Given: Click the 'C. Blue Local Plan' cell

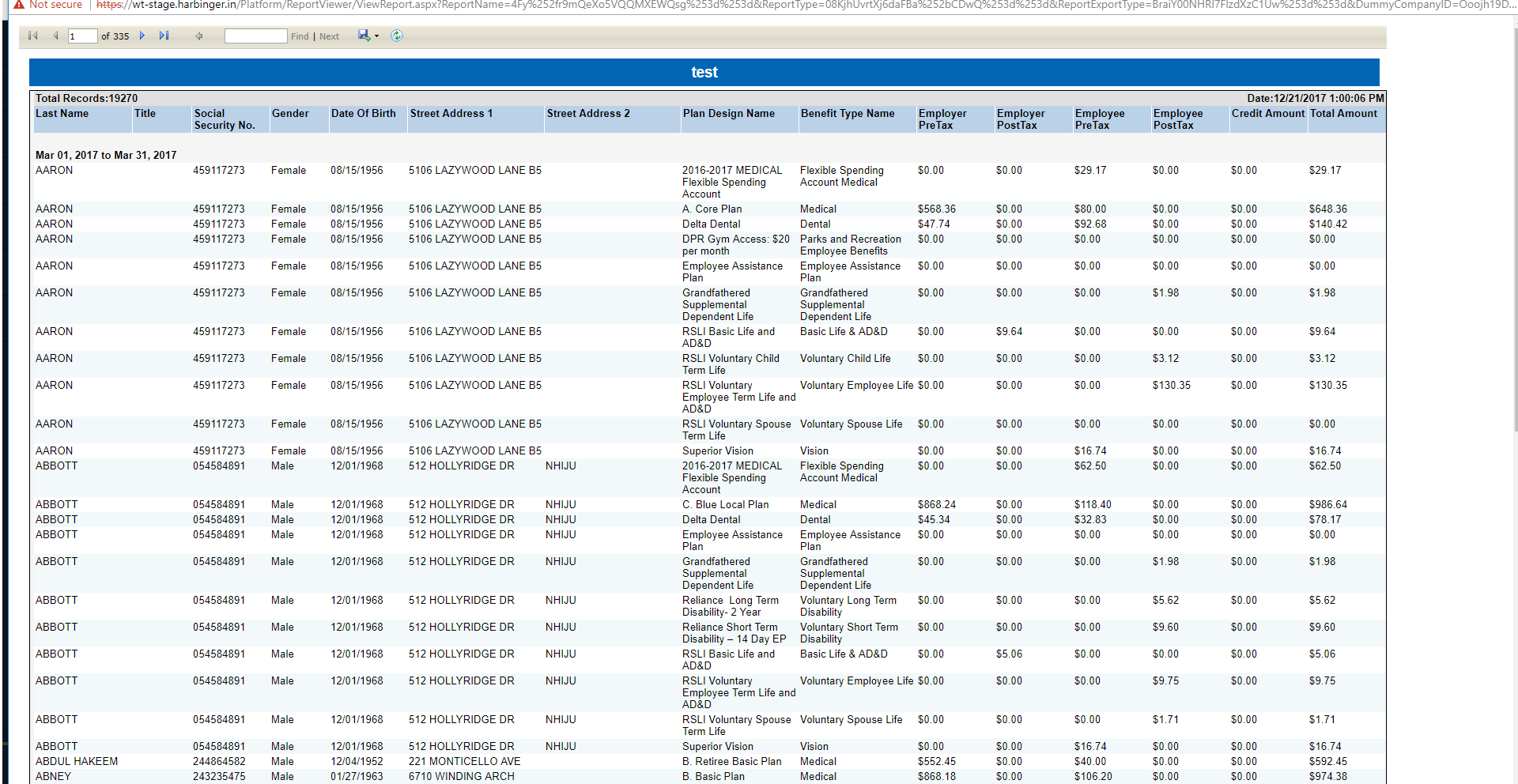Looking at the screenshot, I should tap(725, 504).
